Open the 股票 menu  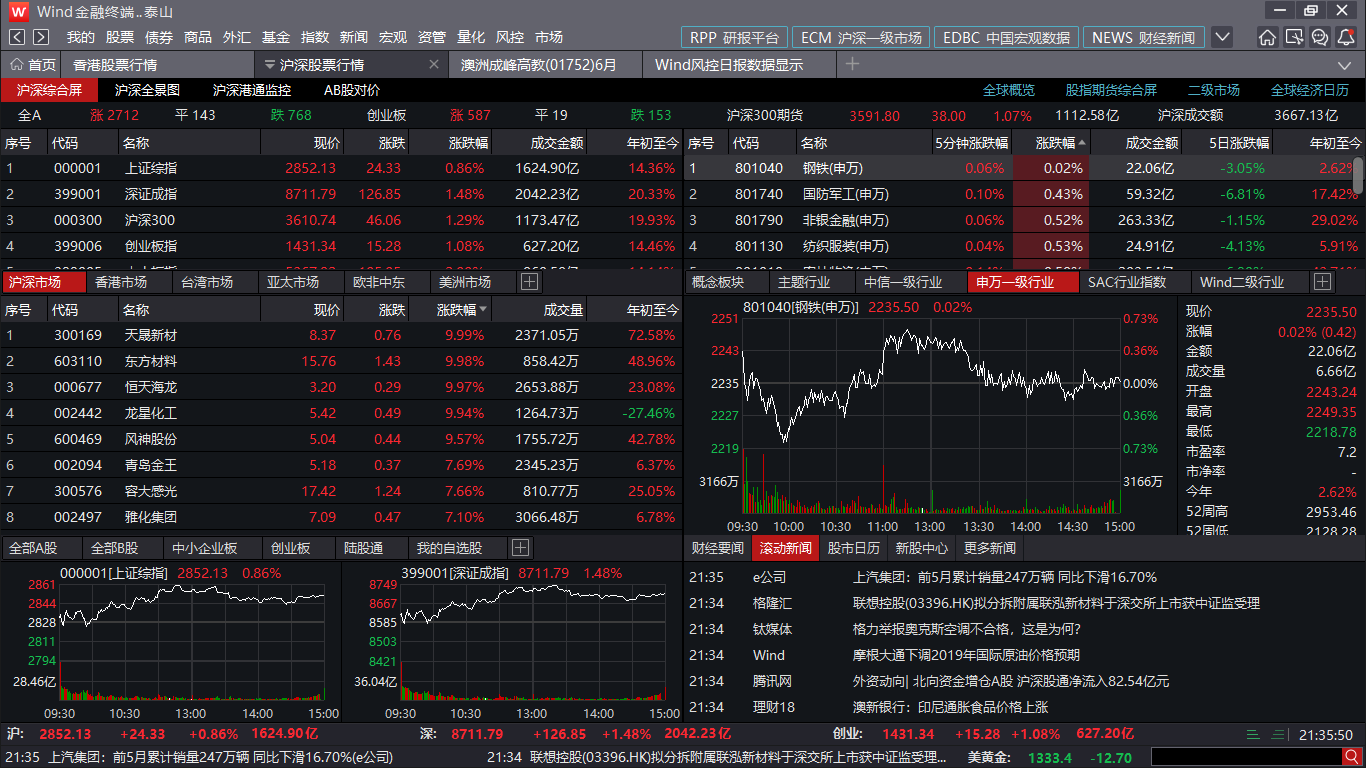point(120,37)
